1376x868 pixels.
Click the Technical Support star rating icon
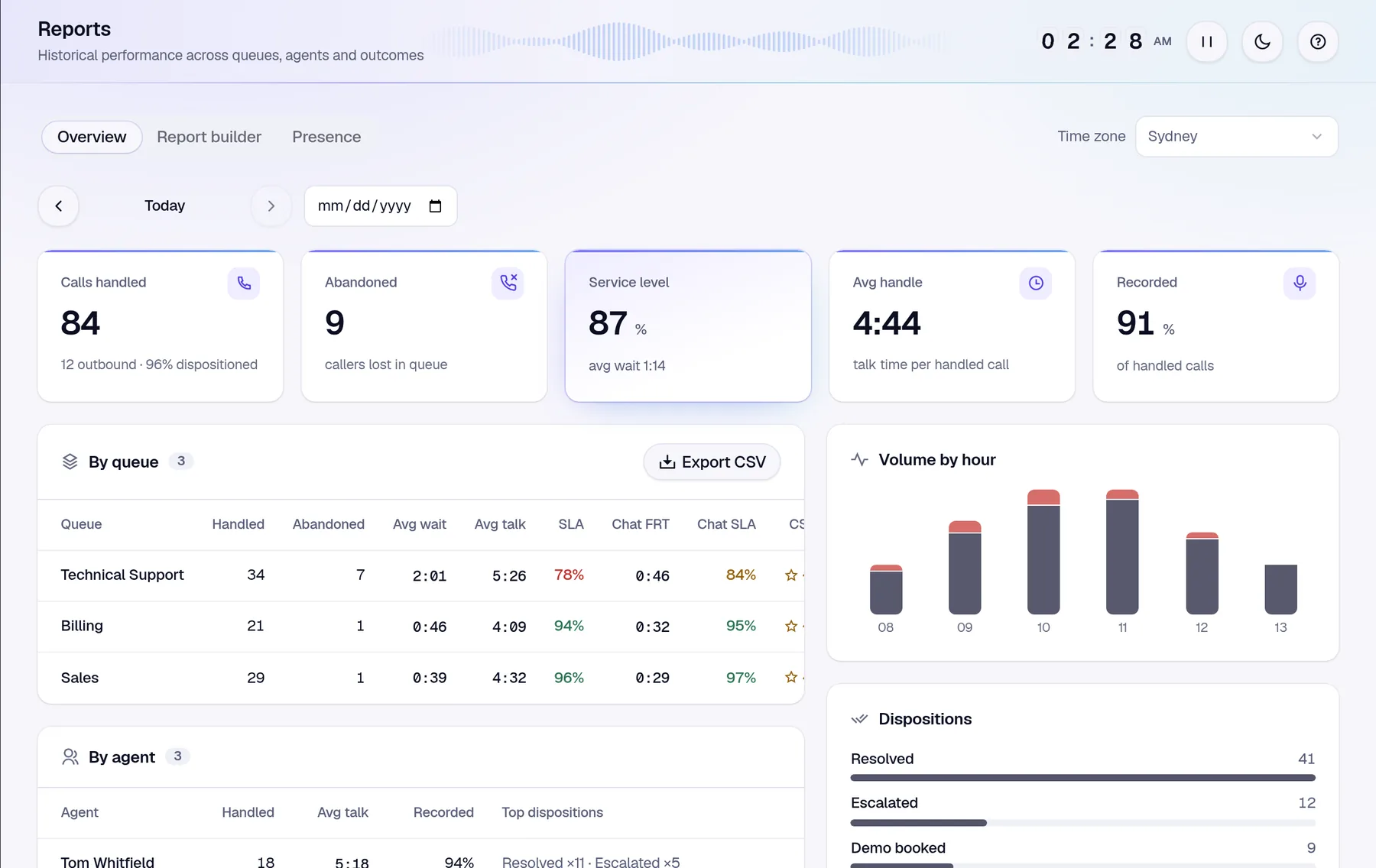coord(791,575)
